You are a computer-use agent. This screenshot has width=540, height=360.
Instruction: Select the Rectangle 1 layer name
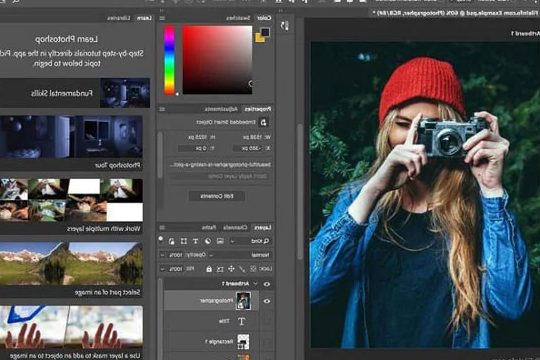[219, 341]
